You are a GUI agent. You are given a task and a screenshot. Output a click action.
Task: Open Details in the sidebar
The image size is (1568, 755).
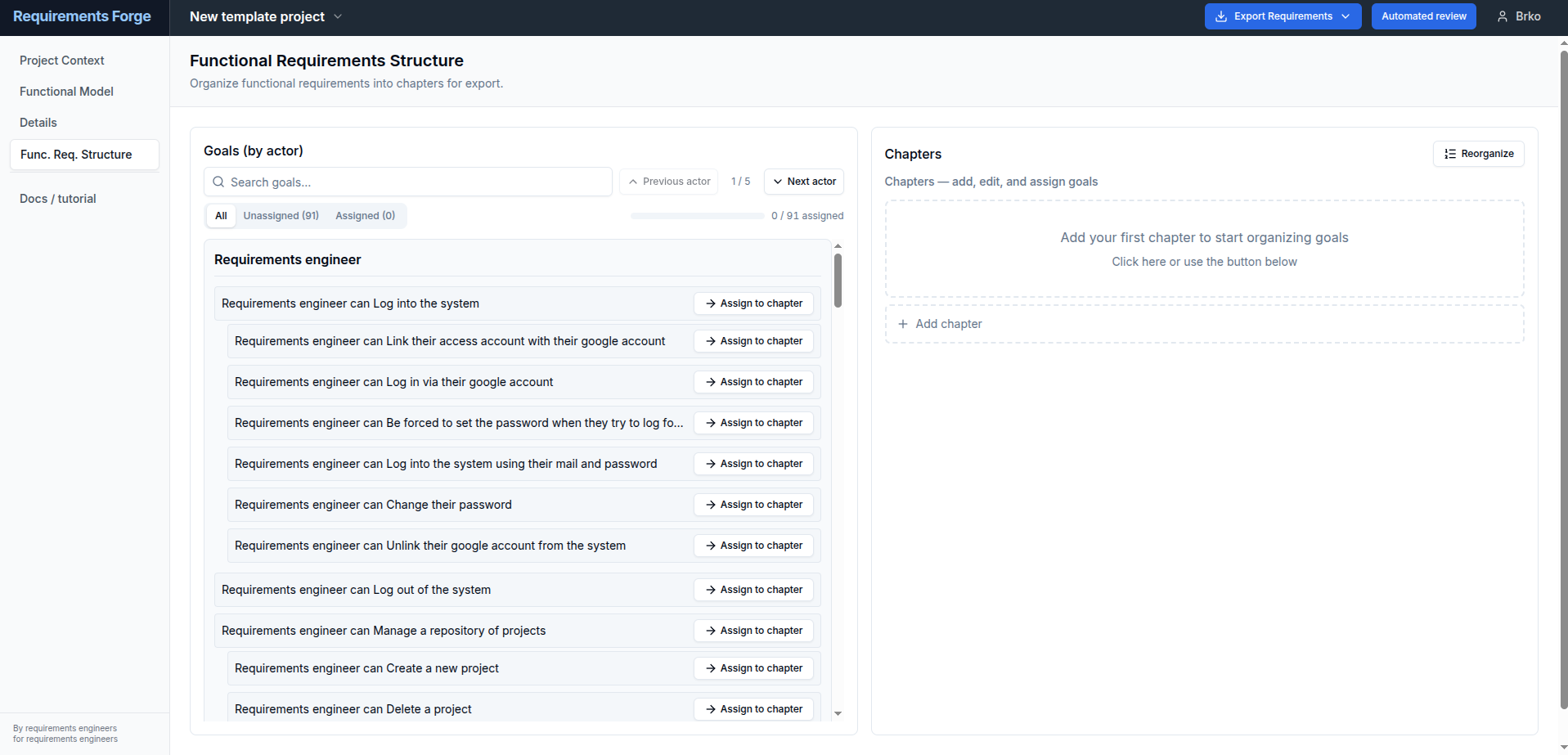pos(84,123)
